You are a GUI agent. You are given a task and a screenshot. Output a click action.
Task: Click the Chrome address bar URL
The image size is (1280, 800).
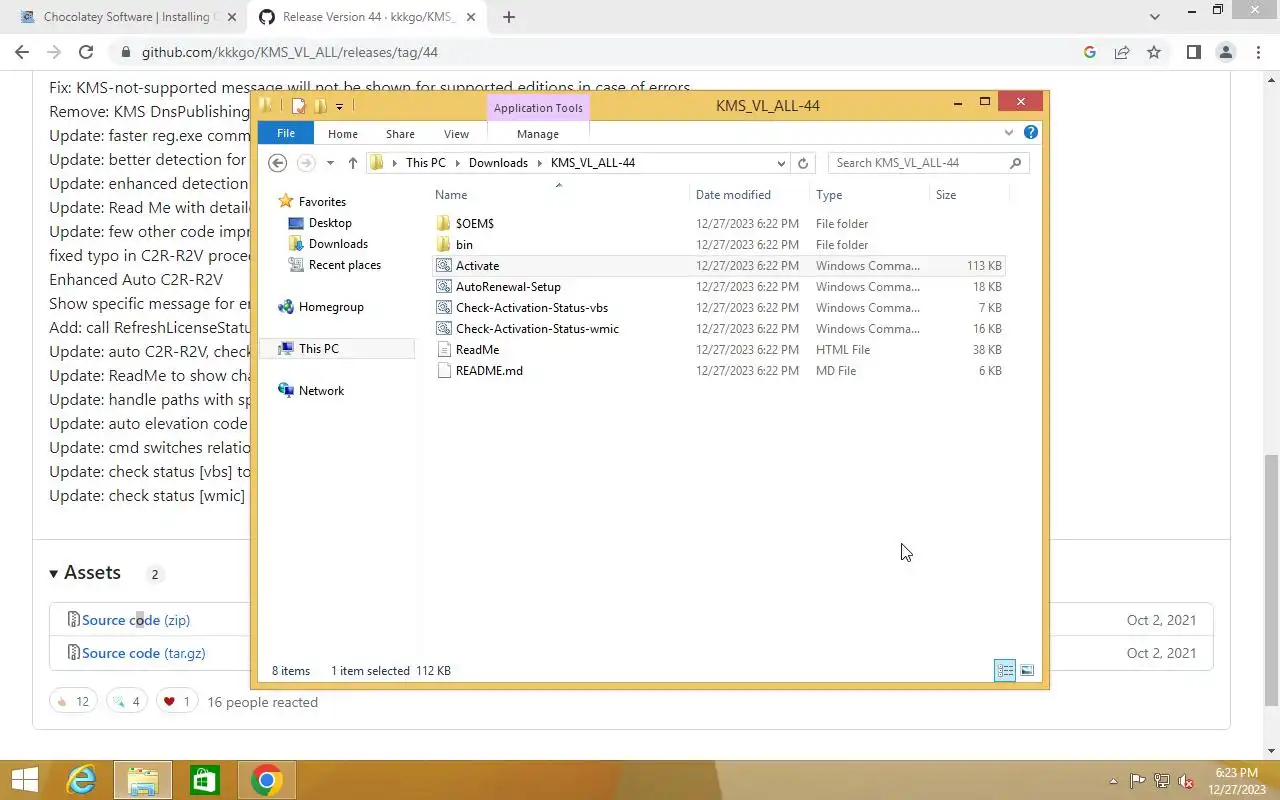pos(290,52)
